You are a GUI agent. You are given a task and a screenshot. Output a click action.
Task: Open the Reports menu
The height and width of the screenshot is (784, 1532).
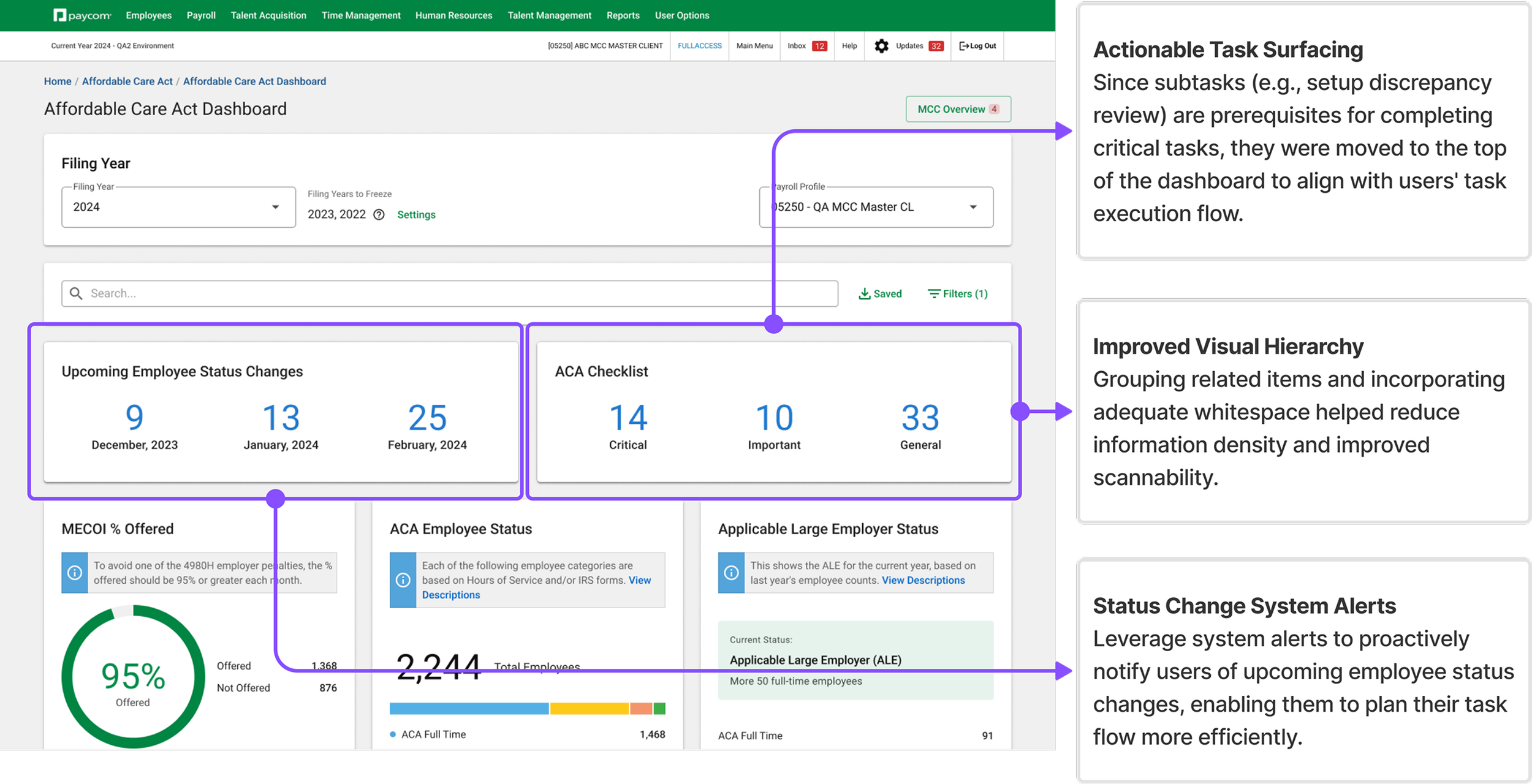[x=623, y=15]
